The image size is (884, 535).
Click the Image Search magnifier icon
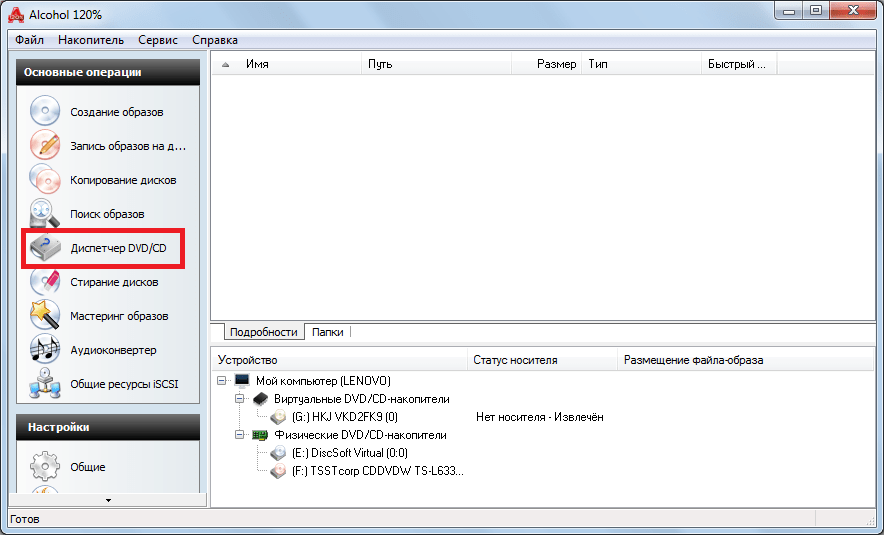[45, 213]
